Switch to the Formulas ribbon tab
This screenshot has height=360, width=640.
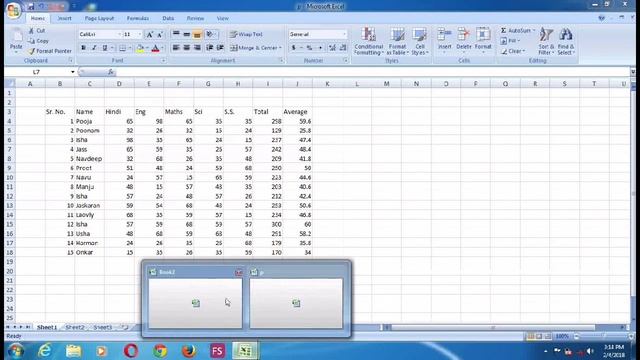click(x=138, y=18)
